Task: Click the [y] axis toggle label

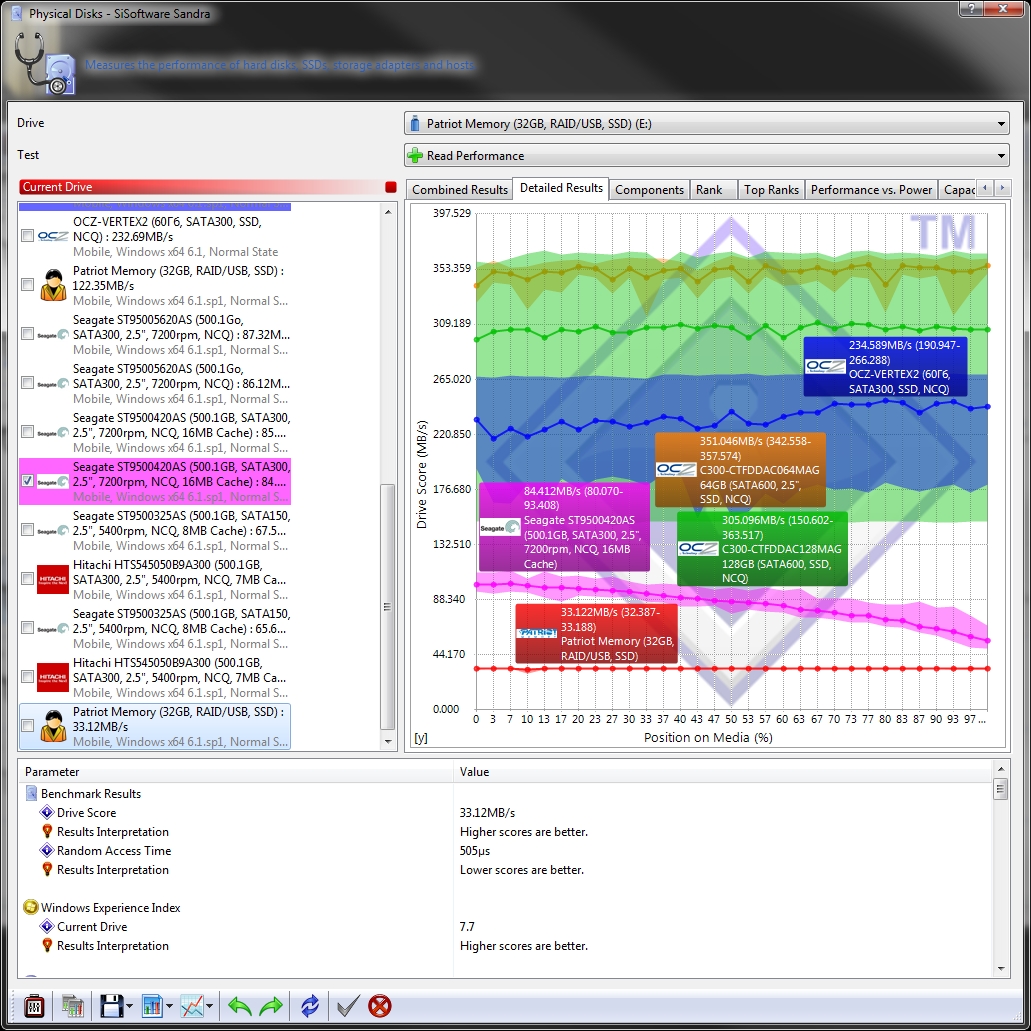Action: (421, 738)
